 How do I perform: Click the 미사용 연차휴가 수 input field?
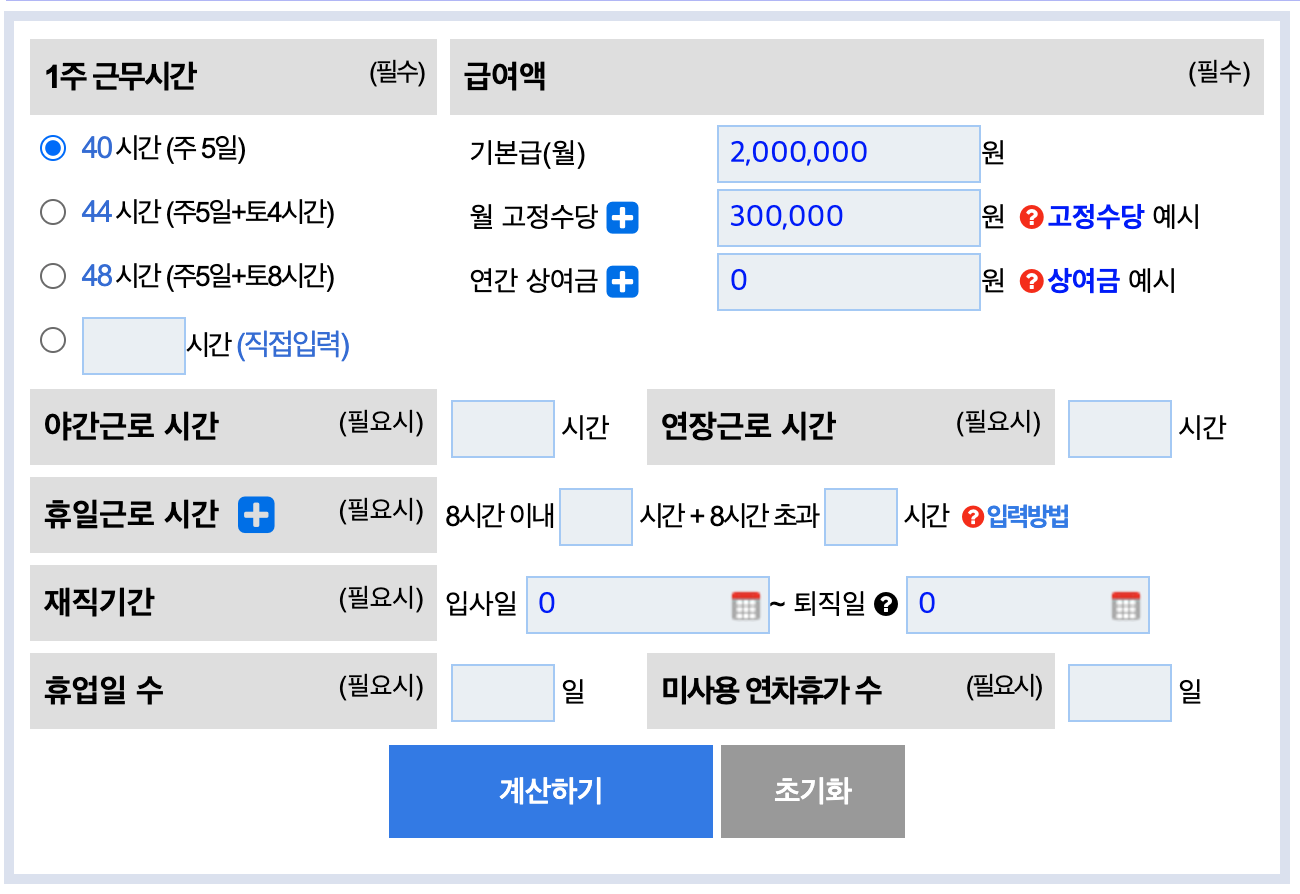point(1119,692)
